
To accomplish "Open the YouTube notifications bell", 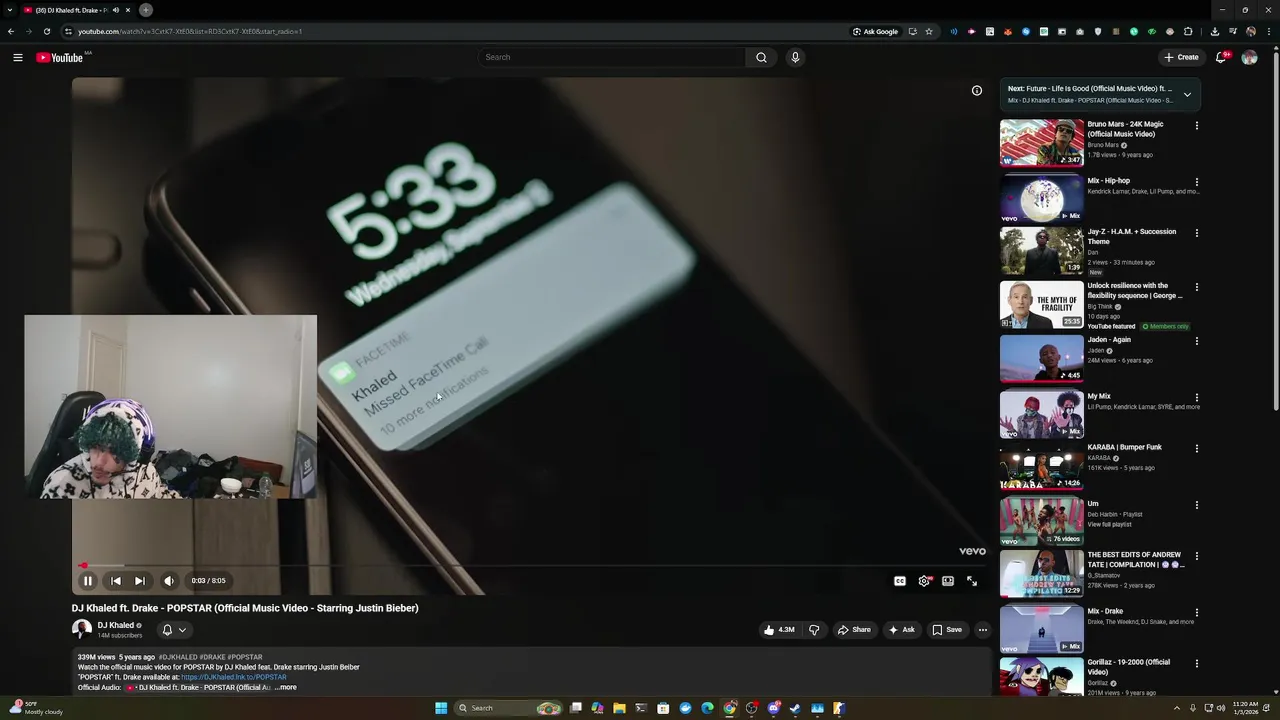I will coord(1221,57).
